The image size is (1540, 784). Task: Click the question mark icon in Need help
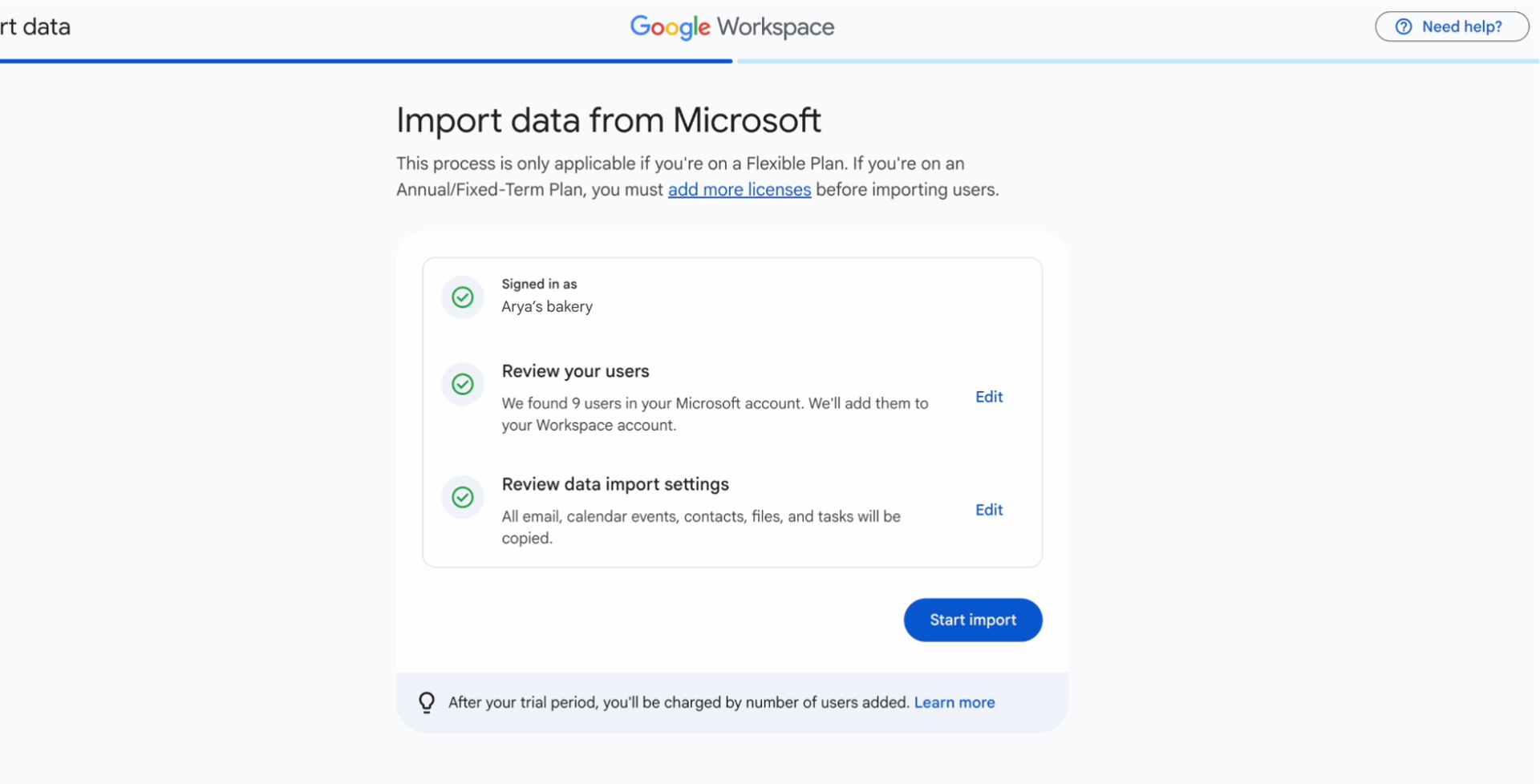[1404, 26]
